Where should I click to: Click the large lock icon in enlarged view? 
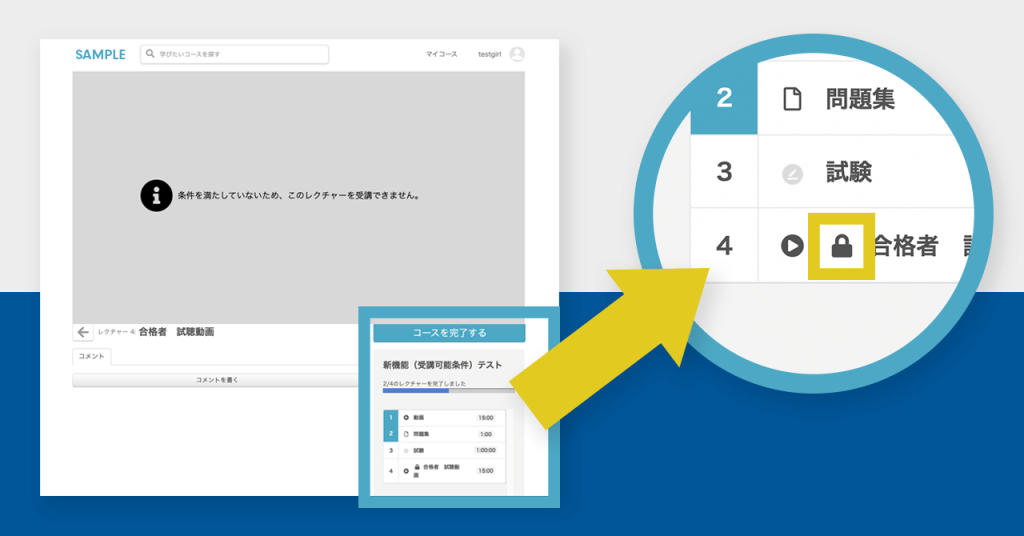pyautogui.click(x=842, y=246)
